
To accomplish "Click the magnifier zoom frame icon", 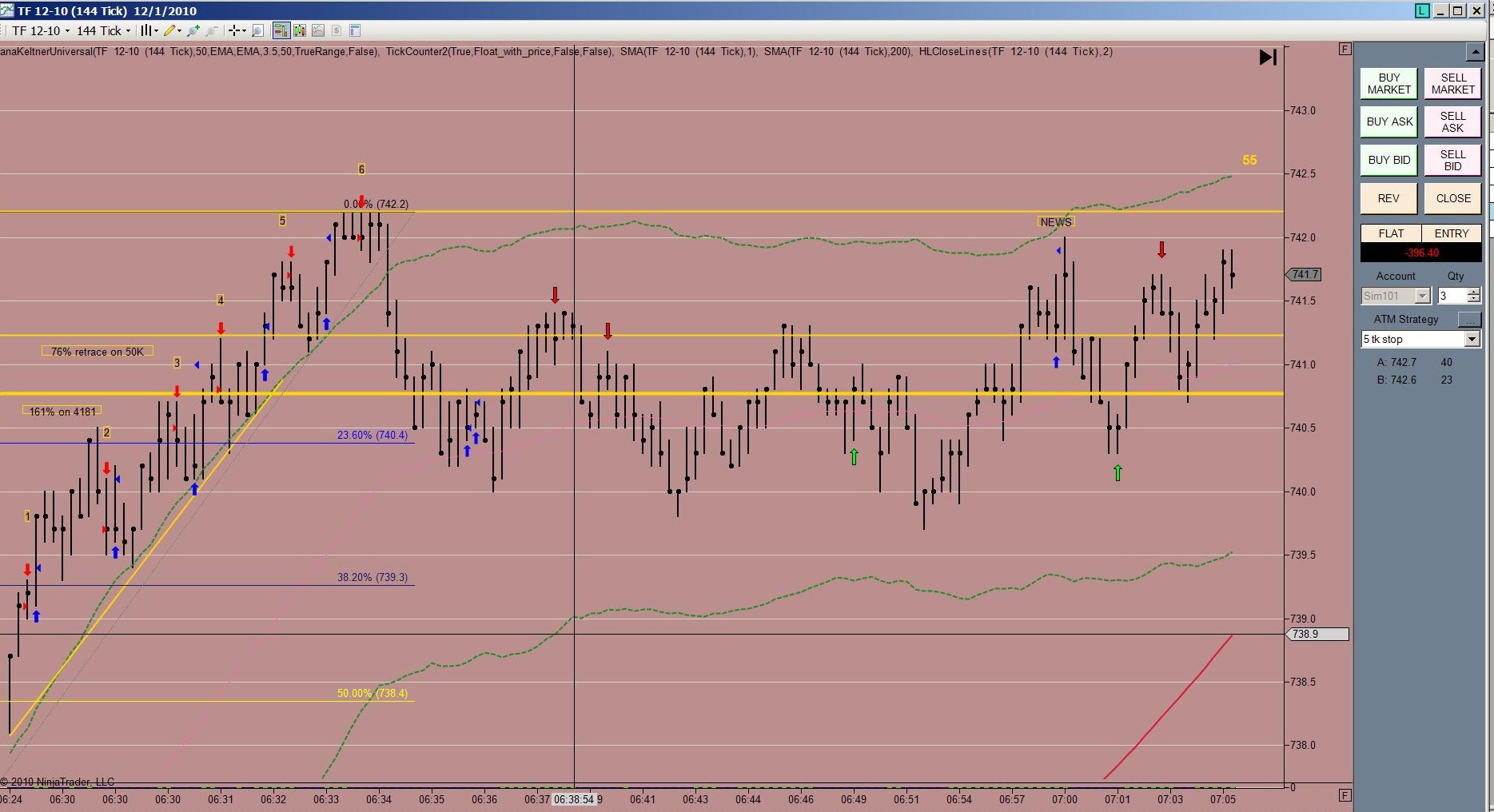I will (257, 30).
